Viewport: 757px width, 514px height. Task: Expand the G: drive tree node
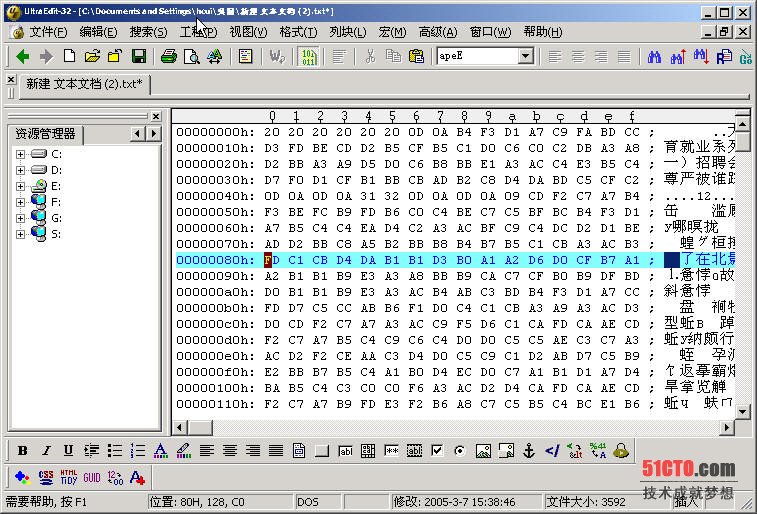click(20, 218)
